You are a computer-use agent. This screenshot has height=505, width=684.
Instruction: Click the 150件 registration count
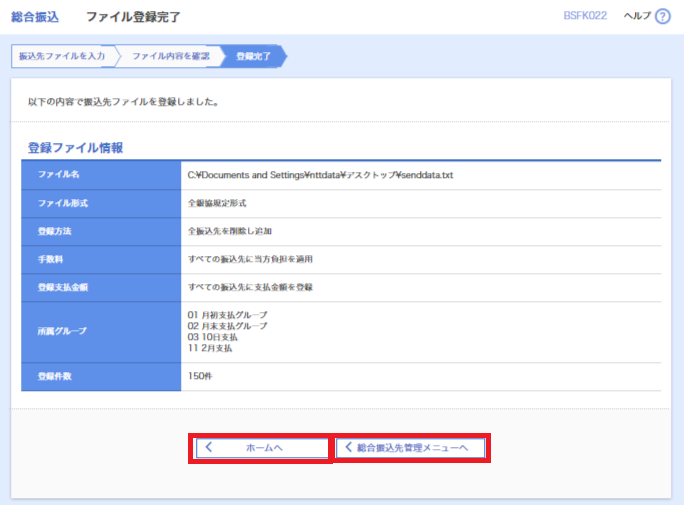[x=200, y=376]
